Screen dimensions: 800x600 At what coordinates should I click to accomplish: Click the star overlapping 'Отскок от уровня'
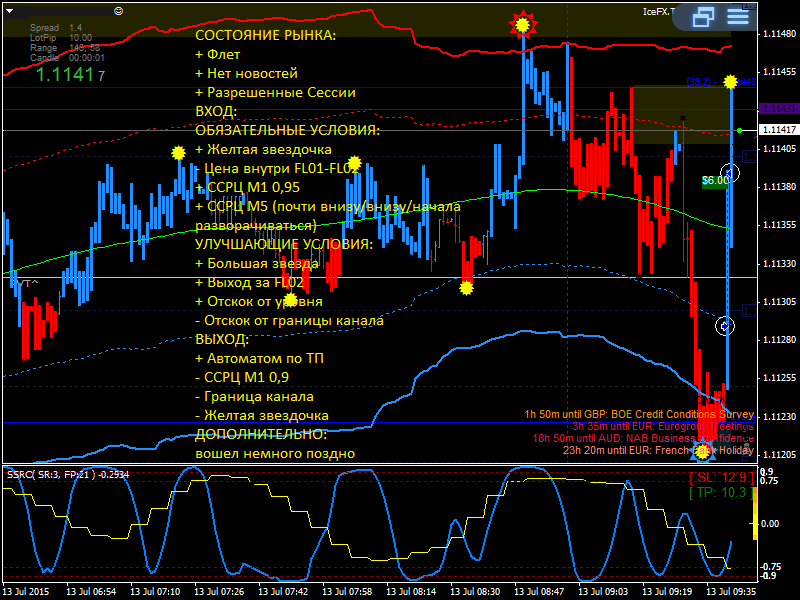pyautogui.click(x=290, y=299)
